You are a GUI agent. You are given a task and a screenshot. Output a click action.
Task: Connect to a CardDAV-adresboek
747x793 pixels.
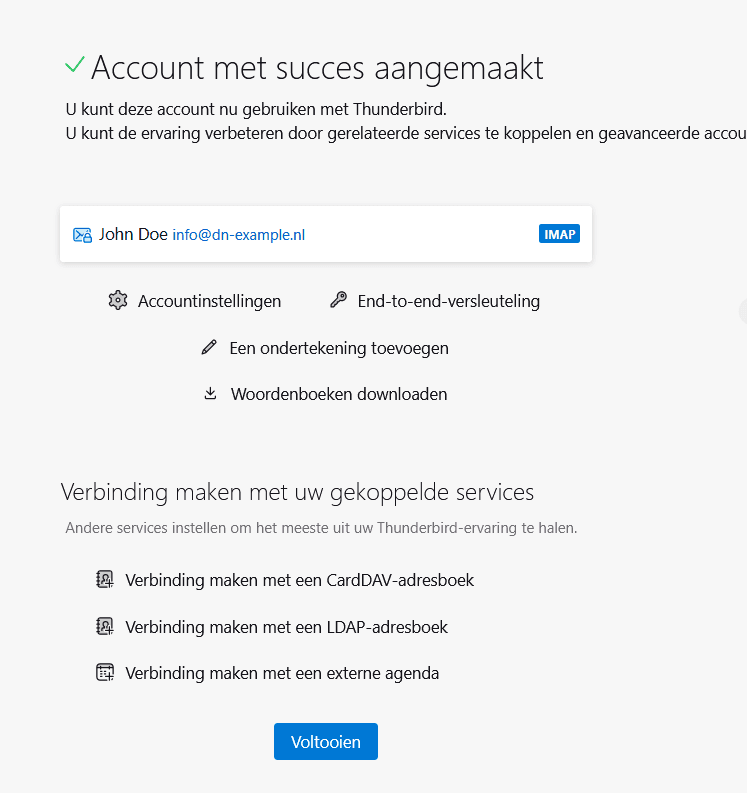pyautogui.click(x=299, y=580)
